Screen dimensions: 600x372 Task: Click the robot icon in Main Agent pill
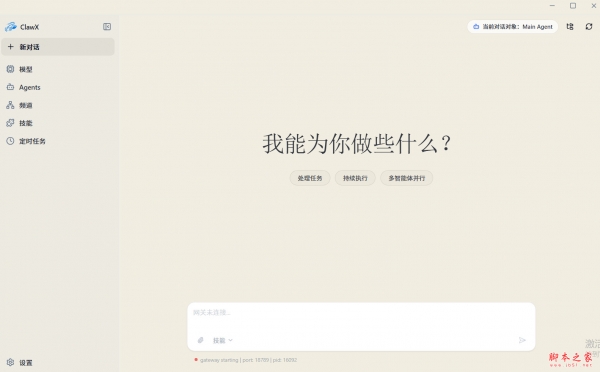point(476,26)
